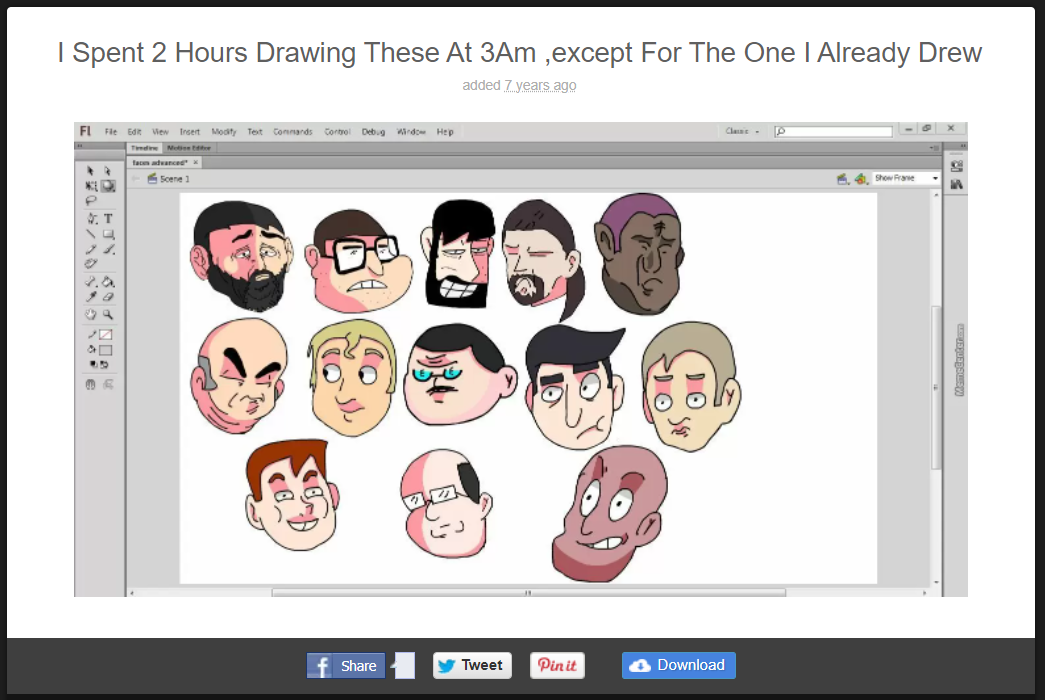Pick the 3D Rotation tool
Image resolution: width=1045 pixels, height=700 pixels.
[108, 187]
